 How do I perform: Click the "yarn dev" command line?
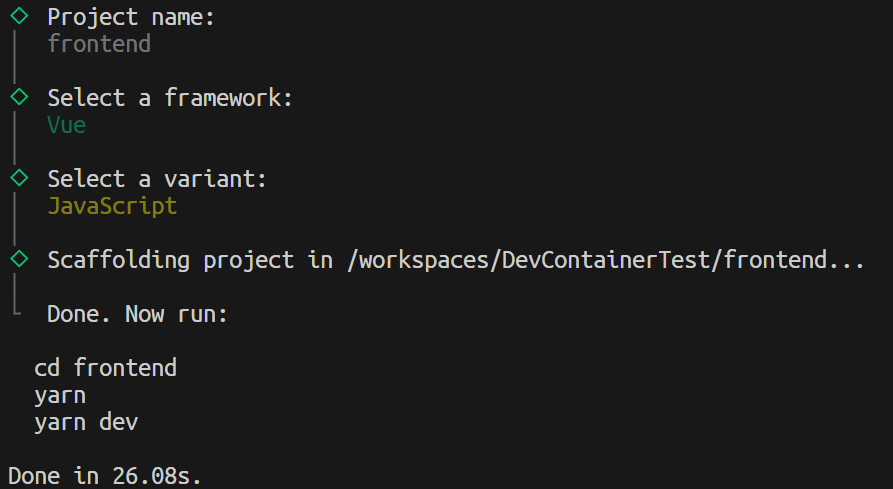[86, 422]
